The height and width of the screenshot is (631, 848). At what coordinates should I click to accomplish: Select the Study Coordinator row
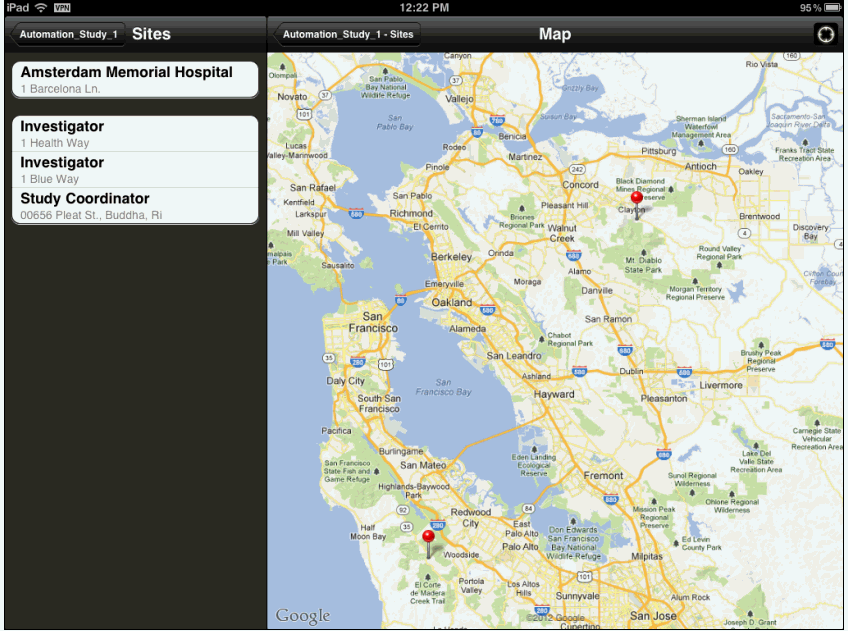pos(135,206)
